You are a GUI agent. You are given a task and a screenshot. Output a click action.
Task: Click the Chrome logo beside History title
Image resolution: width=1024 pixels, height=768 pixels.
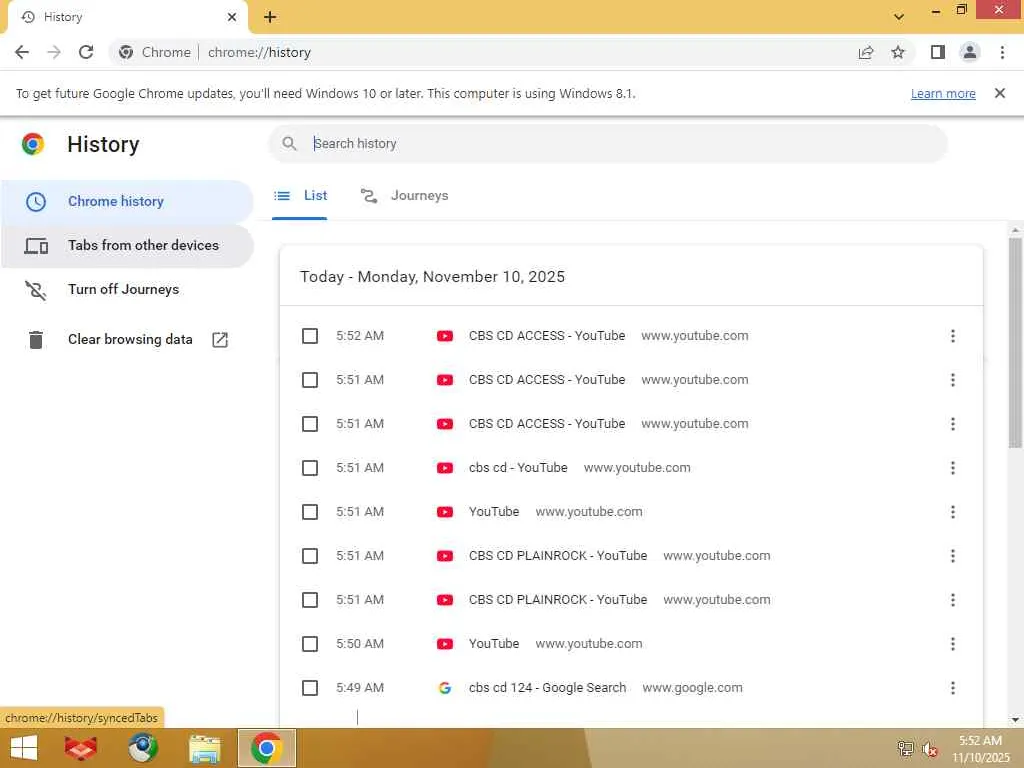[33, 144]
